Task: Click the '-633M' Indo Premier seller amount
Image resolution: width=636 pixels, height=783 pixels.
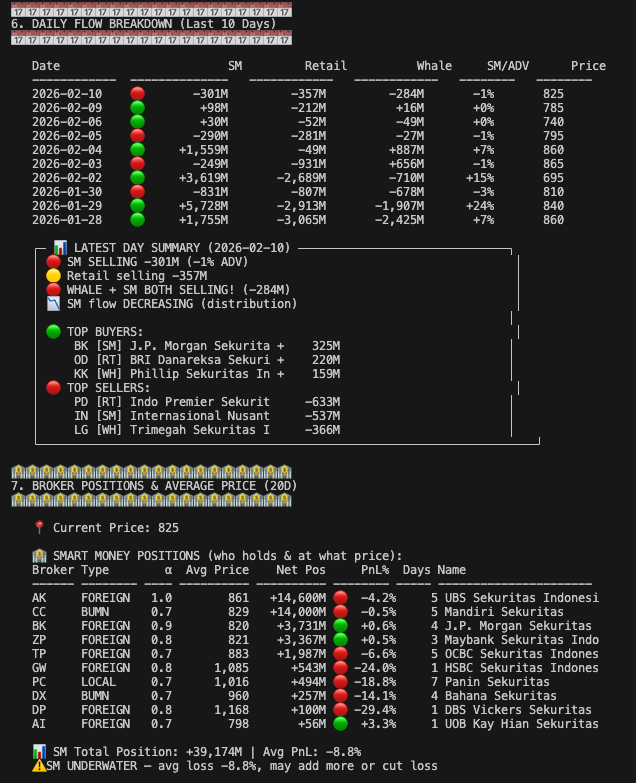Action: (322, 401)
